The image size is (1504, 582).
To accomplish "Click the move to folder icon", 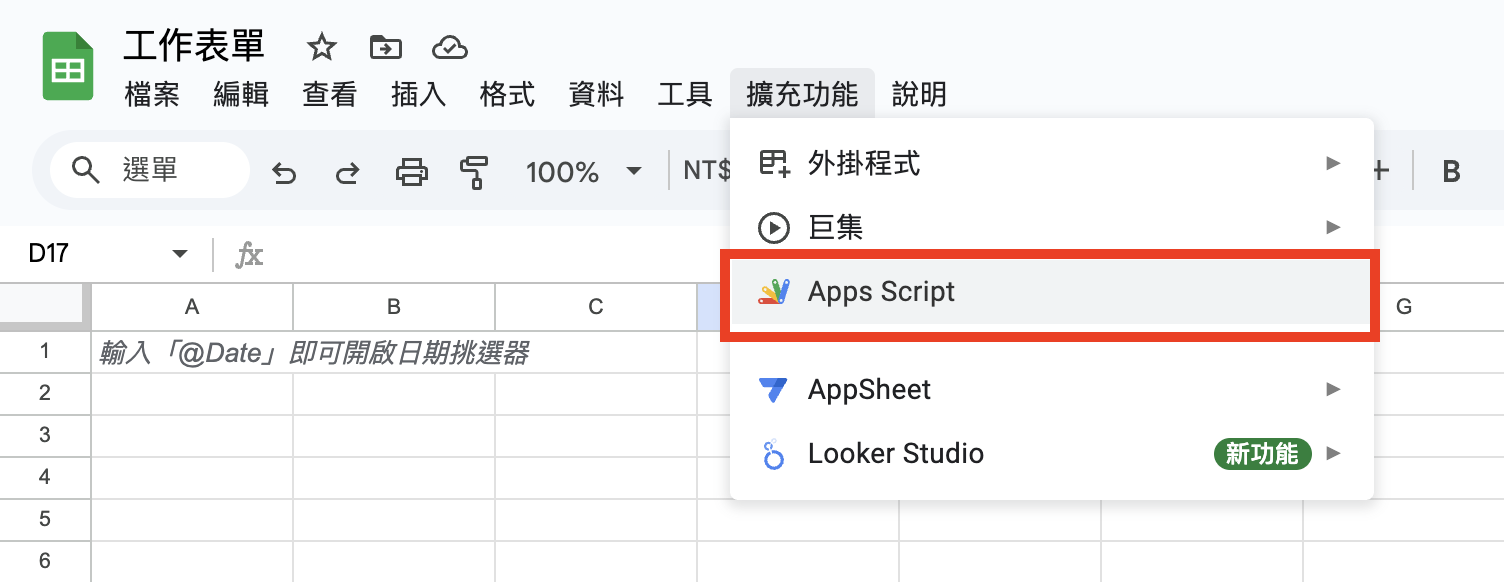I will tap(385, 47).
